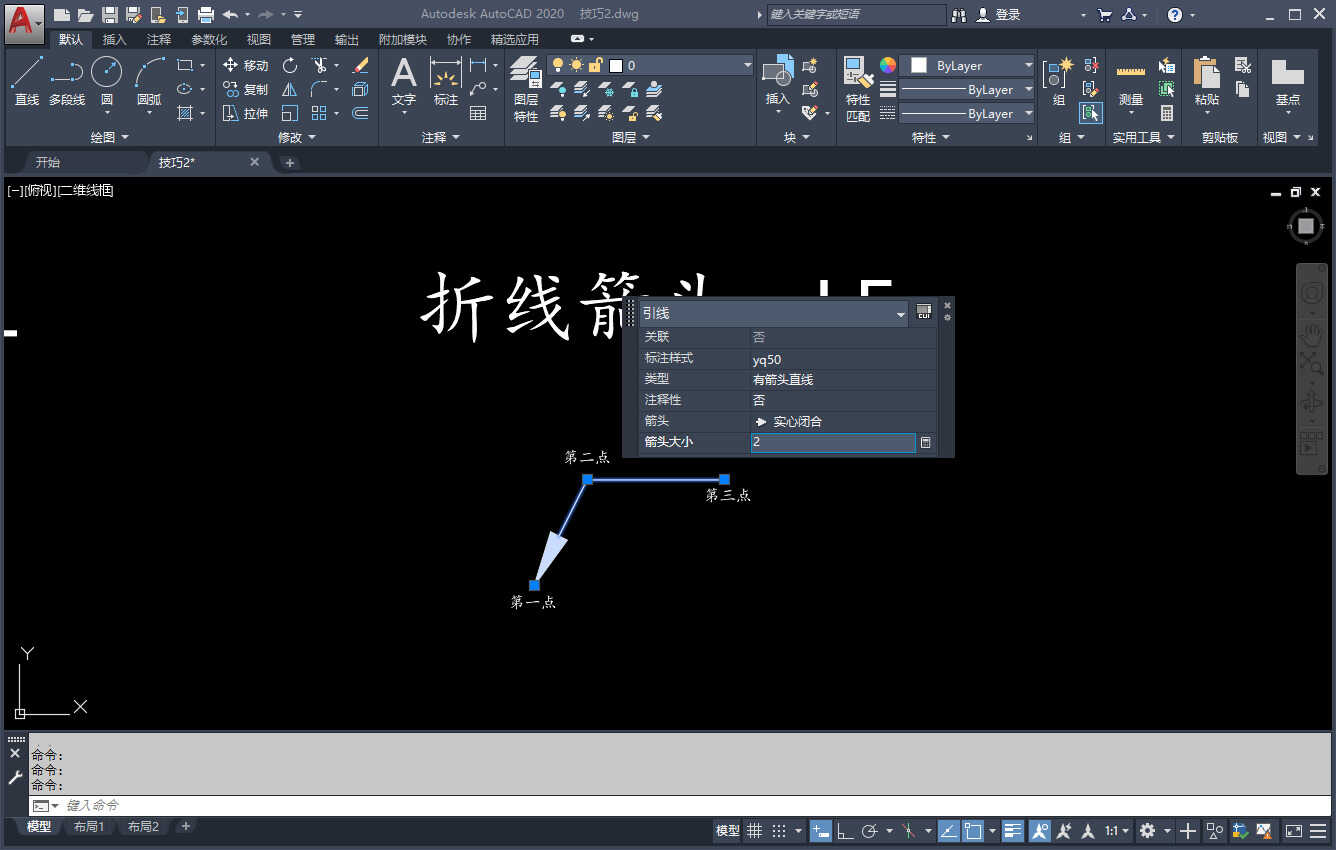Expand the ByLayer color dropdown
This screenshot has height=850, width=1336.
click(966, 65)
